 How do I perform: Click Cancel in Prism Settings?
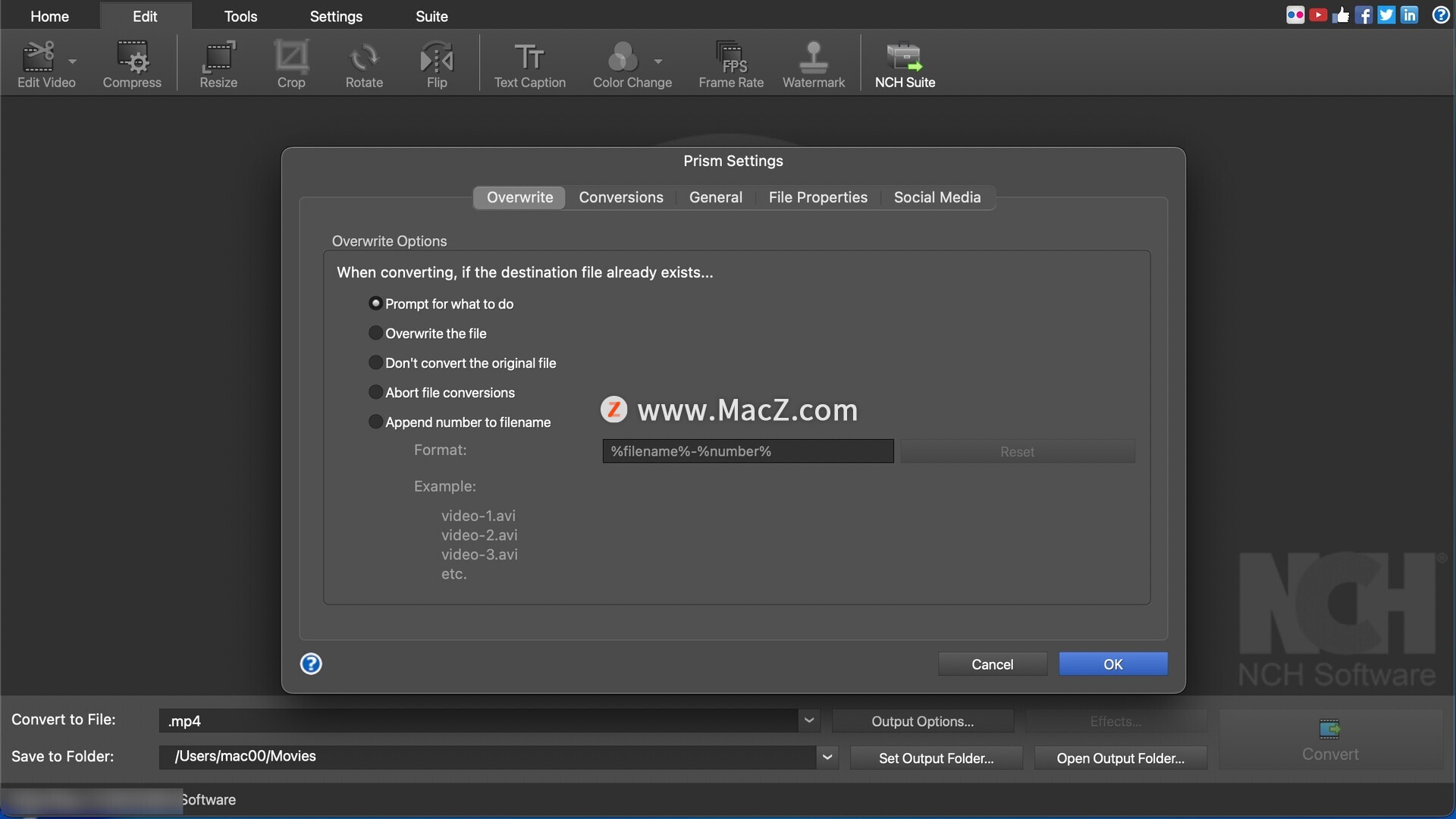point(993,664)
